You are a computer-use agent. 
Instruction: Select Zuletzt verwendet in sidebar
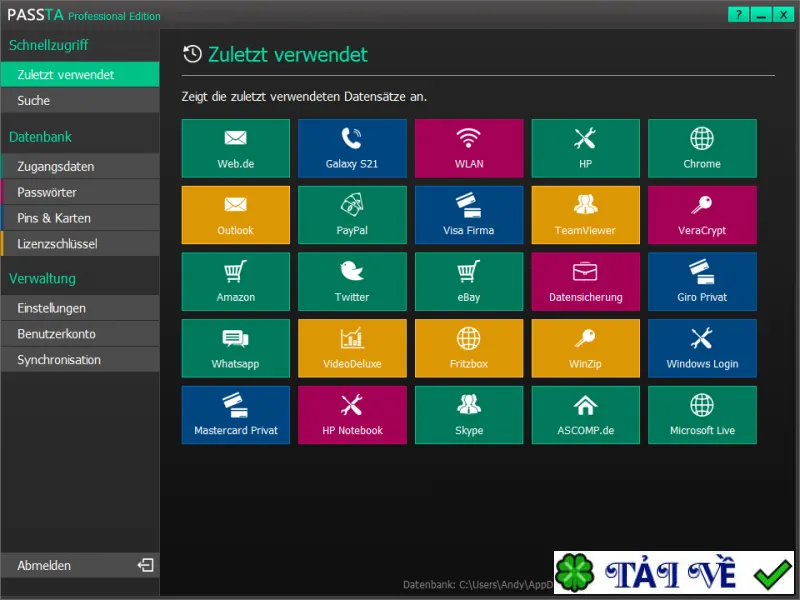(80, 74)
